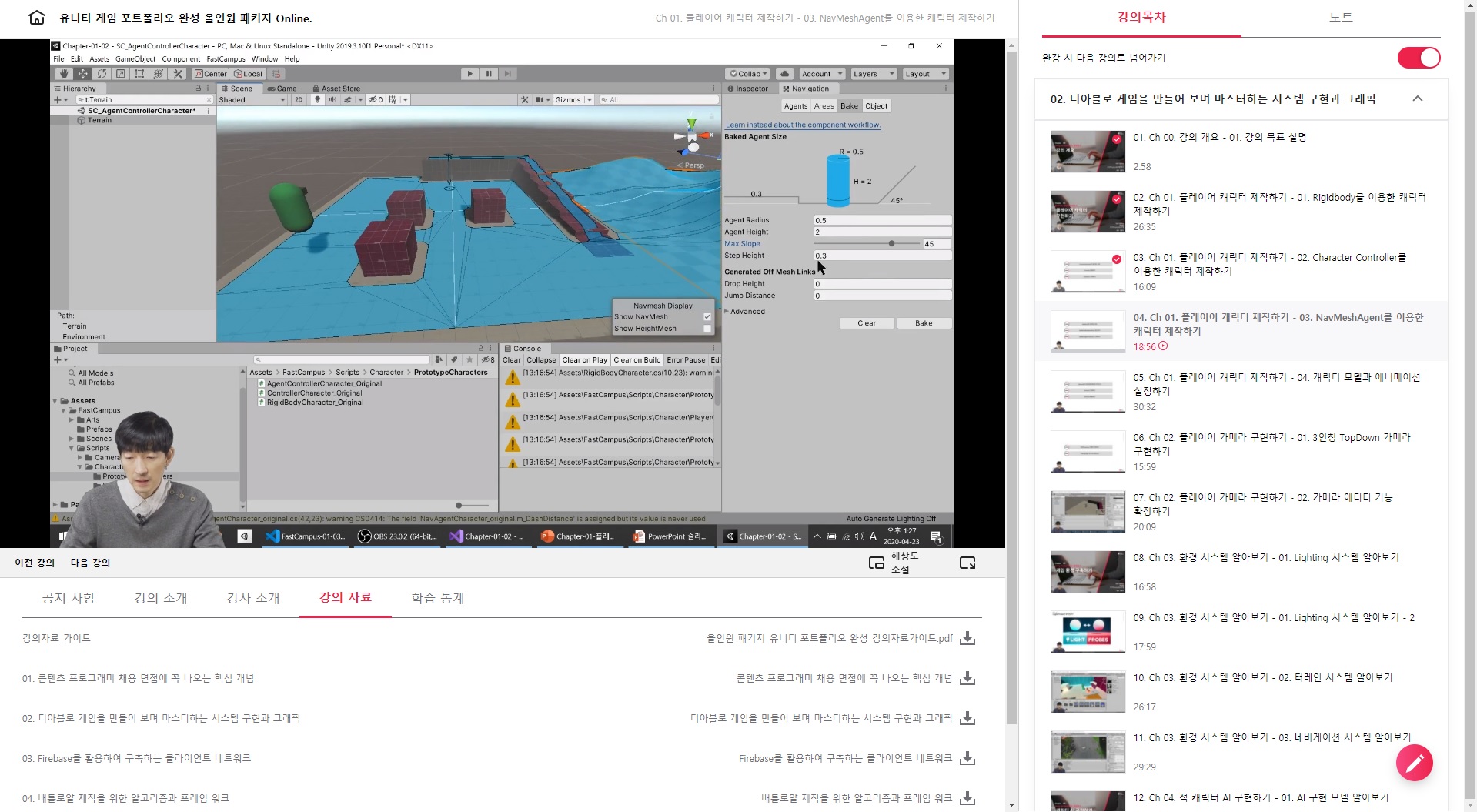Toggle Clear on Build in Console
Image resolution: width=1477 pixels, height=812 pixels.
pyautogui.click(x=637, y=360)
